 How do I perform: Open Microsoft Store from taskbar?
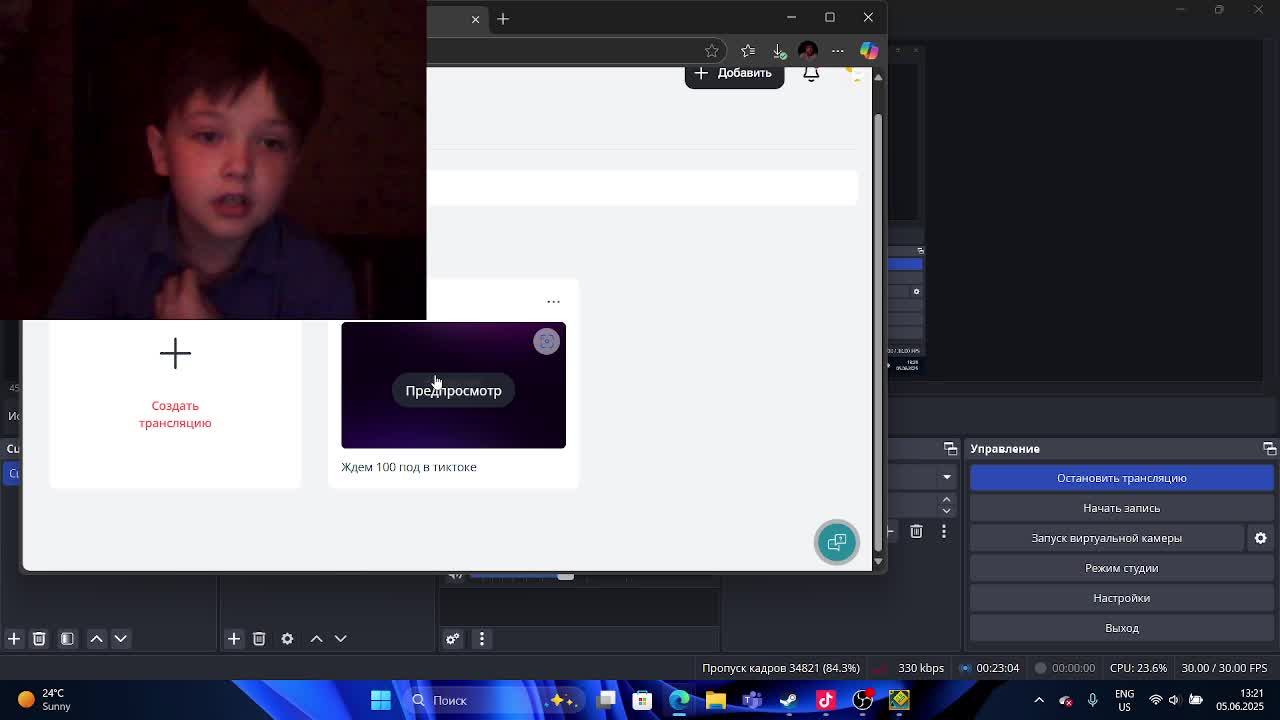pos(643,700)
